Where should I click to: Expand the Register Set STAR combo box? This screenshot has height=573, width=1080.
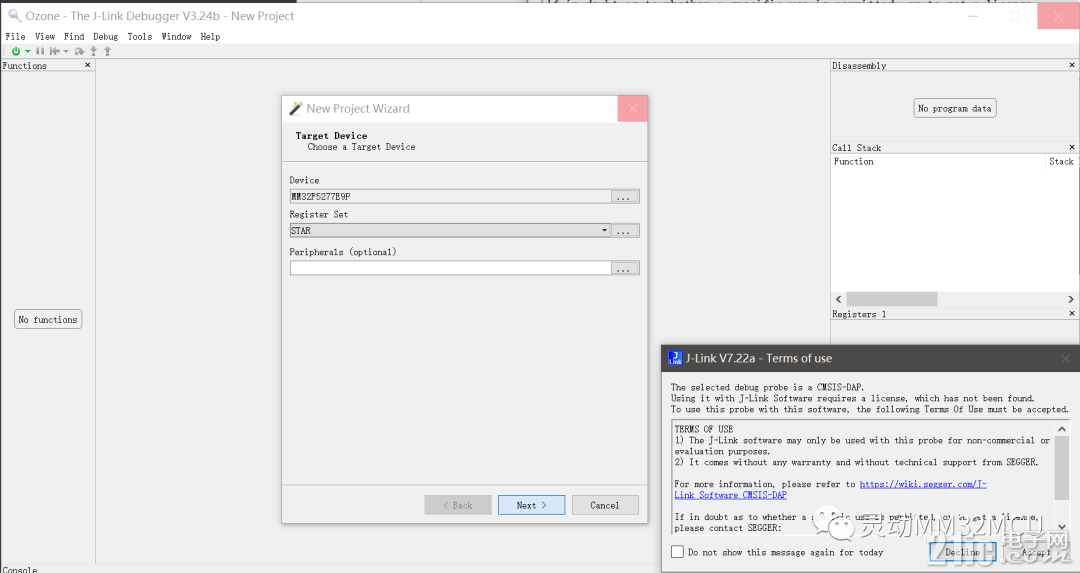pyautogui.click(x=450, y=231)
